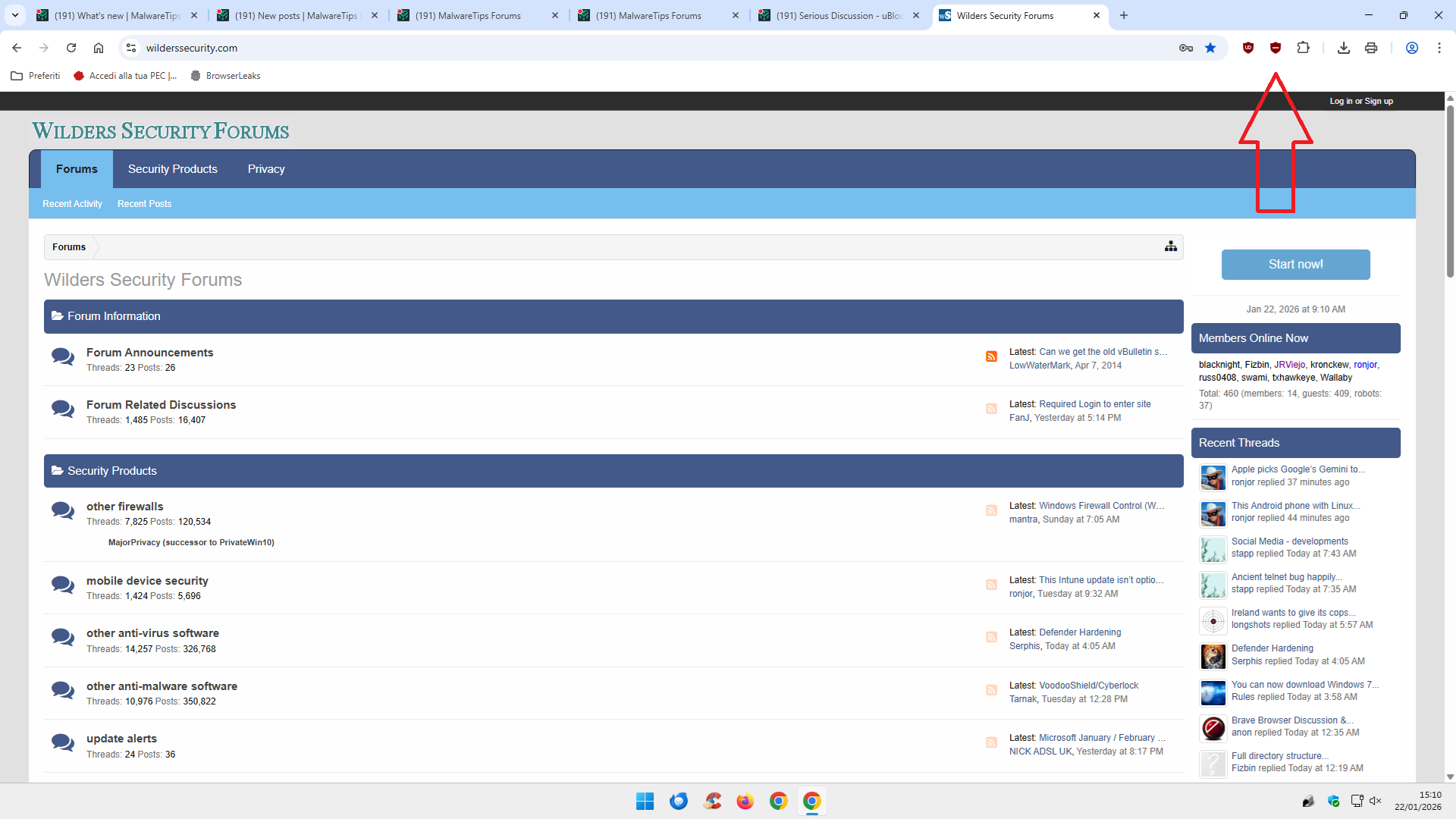The image size is (1456, 819).
Task: Click the Downloads icon in toolbar
Action: 1343,48
